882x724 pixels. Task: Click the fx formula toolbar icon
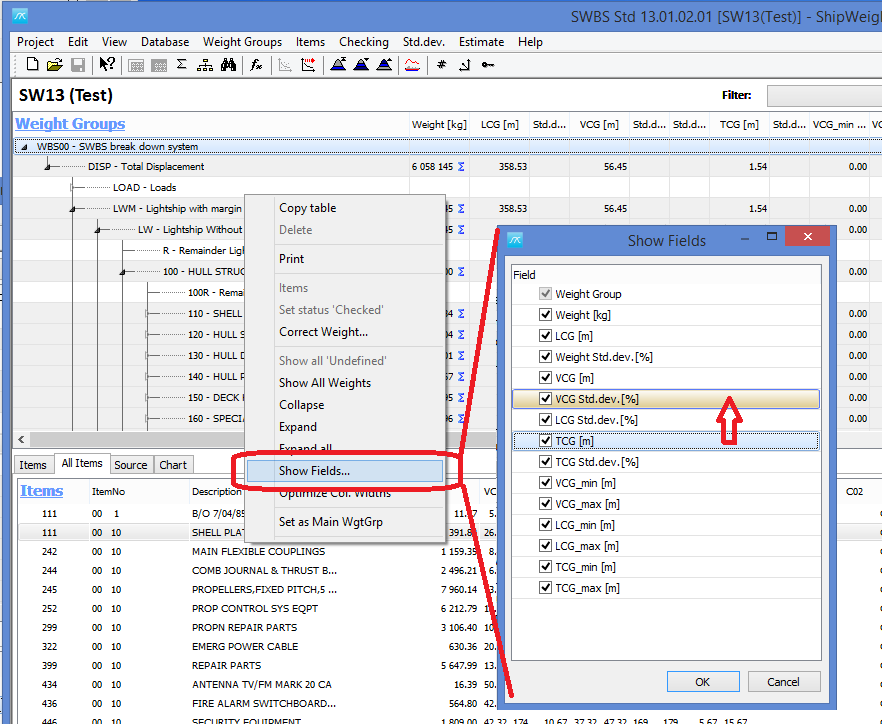pyautogui.click(x=256, y=65)
